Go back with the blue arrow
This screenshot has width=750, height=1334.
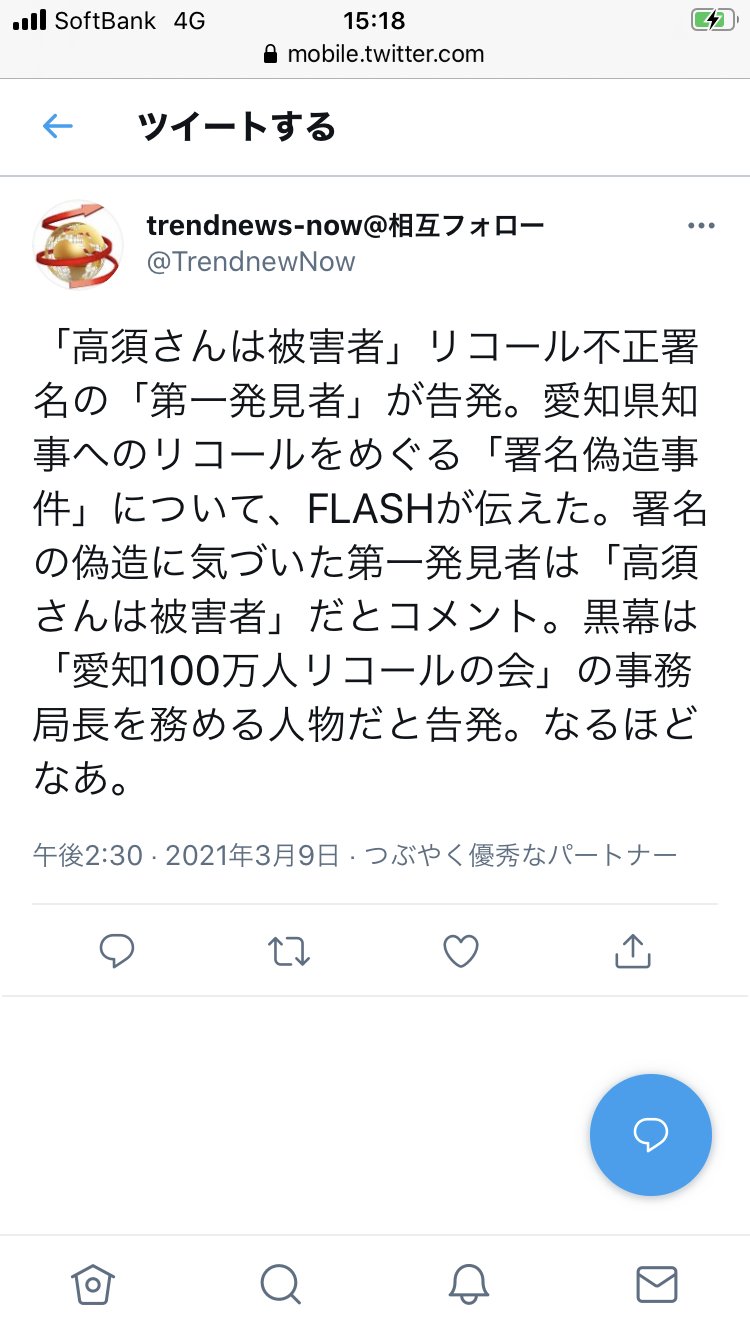coord(58,127)
